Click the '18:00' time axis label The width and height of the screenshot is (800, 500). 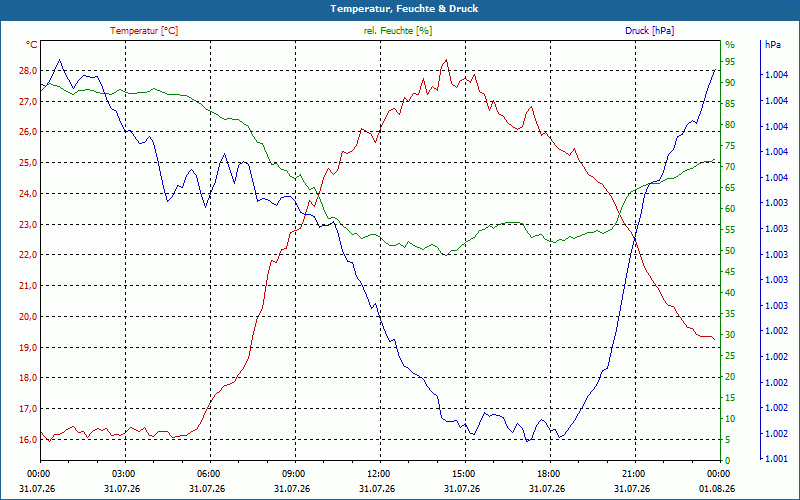point(550,474)
